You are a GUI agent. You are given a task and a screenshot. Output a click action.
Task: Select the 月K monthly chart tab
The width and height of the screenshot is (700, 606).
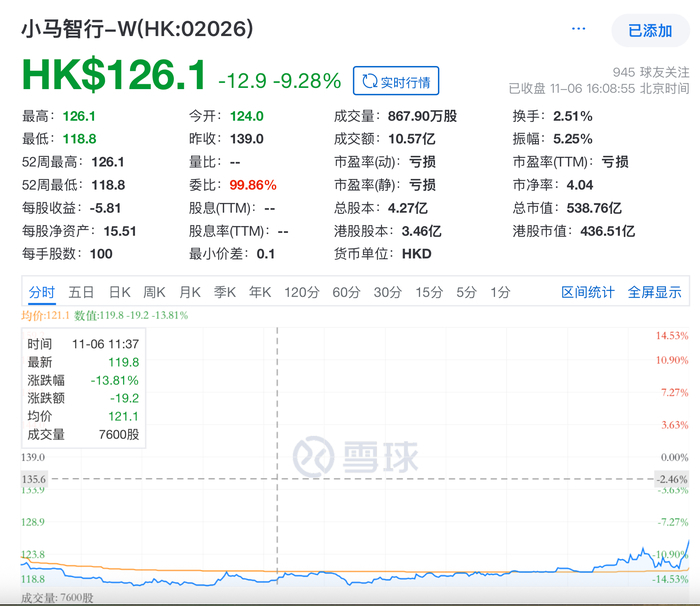click(x=189, y=292)
